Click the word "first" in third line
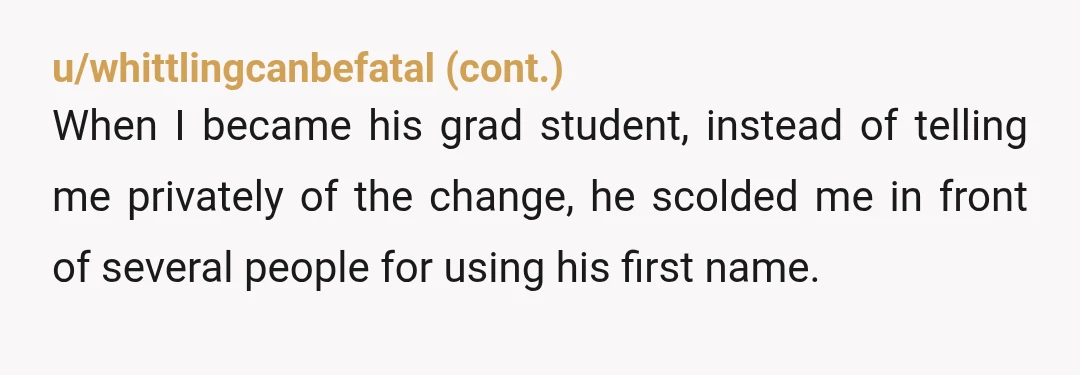The height and width of the screenshot is (375, 1080). click(657, 267)
